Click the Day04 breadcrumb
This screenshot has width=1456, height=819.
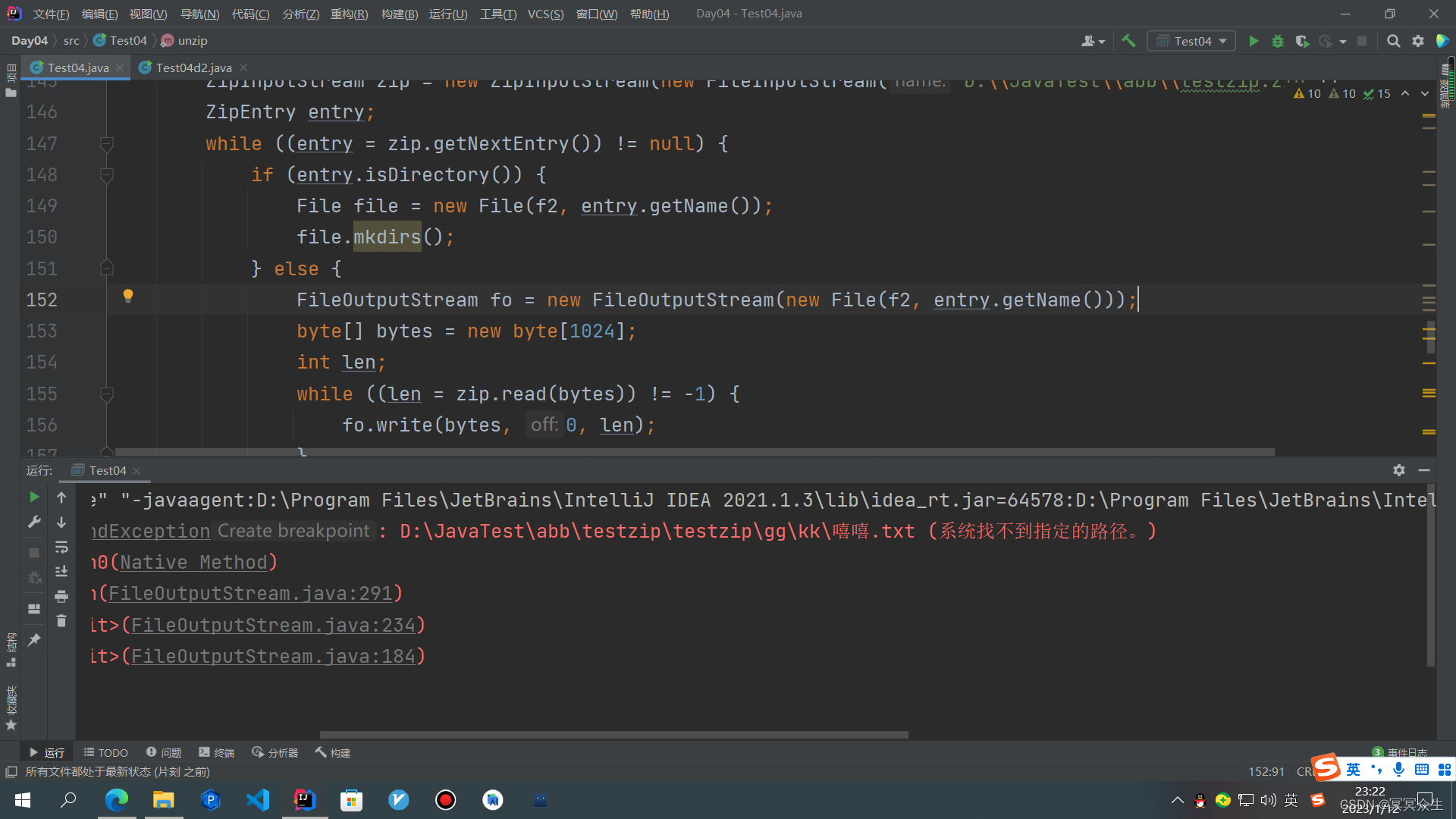[x=30, y=41]
